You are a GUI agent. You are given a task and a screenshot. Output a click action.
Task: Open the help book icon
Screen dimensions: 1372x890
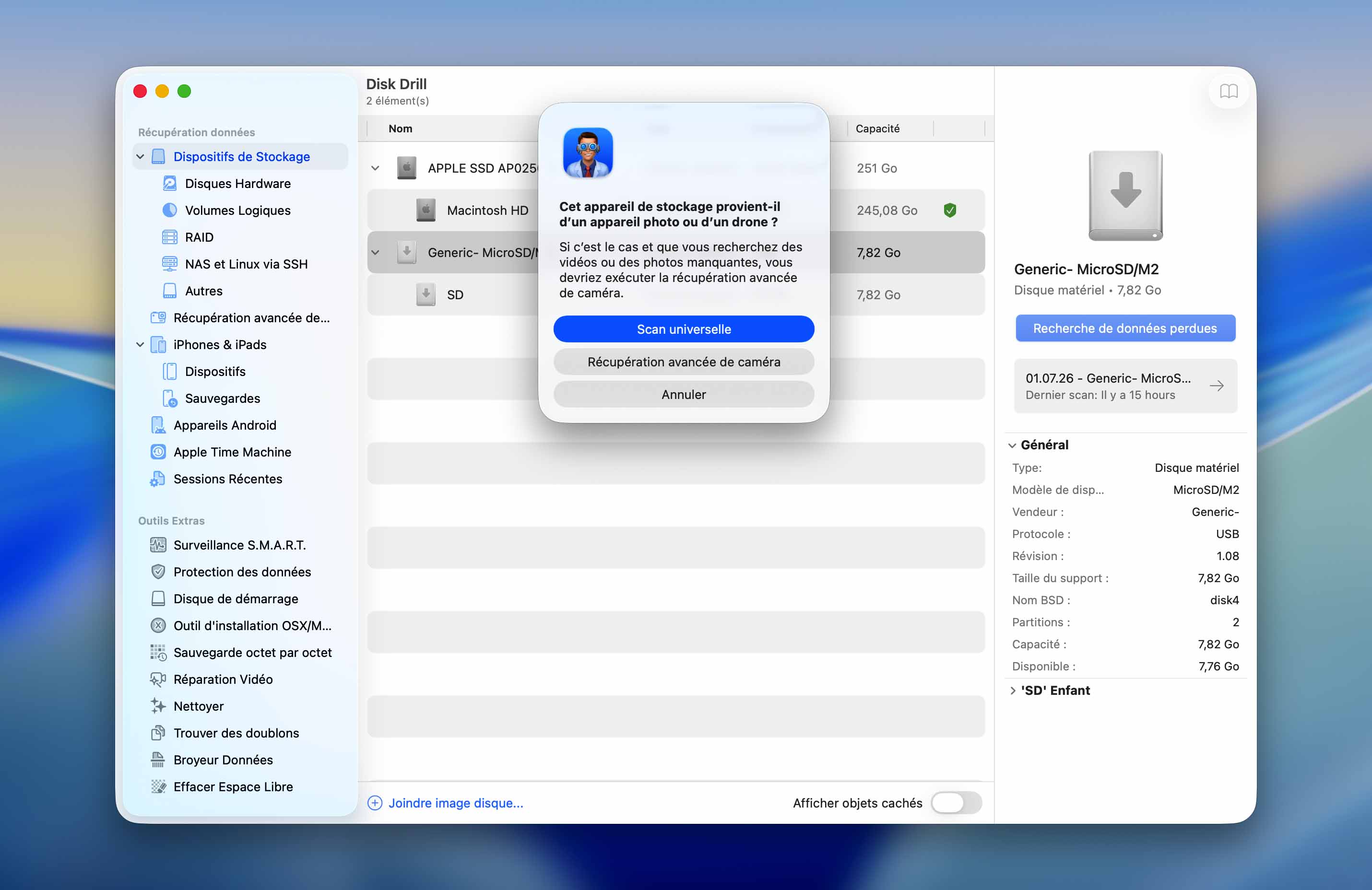click(1228, 91)
